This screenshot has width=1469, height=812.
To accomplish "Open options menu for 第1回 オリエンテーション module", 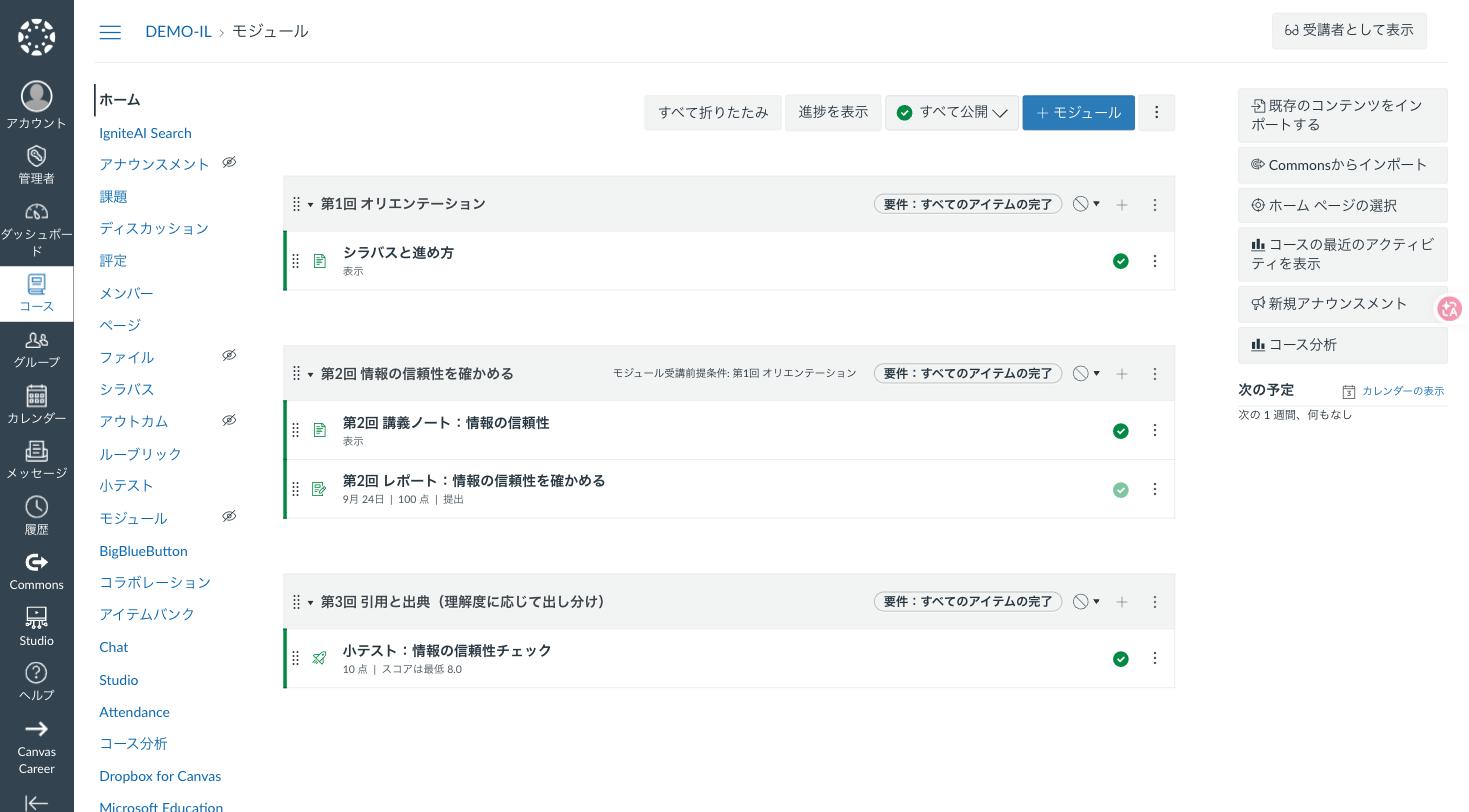I will (x=1155, y=205).
